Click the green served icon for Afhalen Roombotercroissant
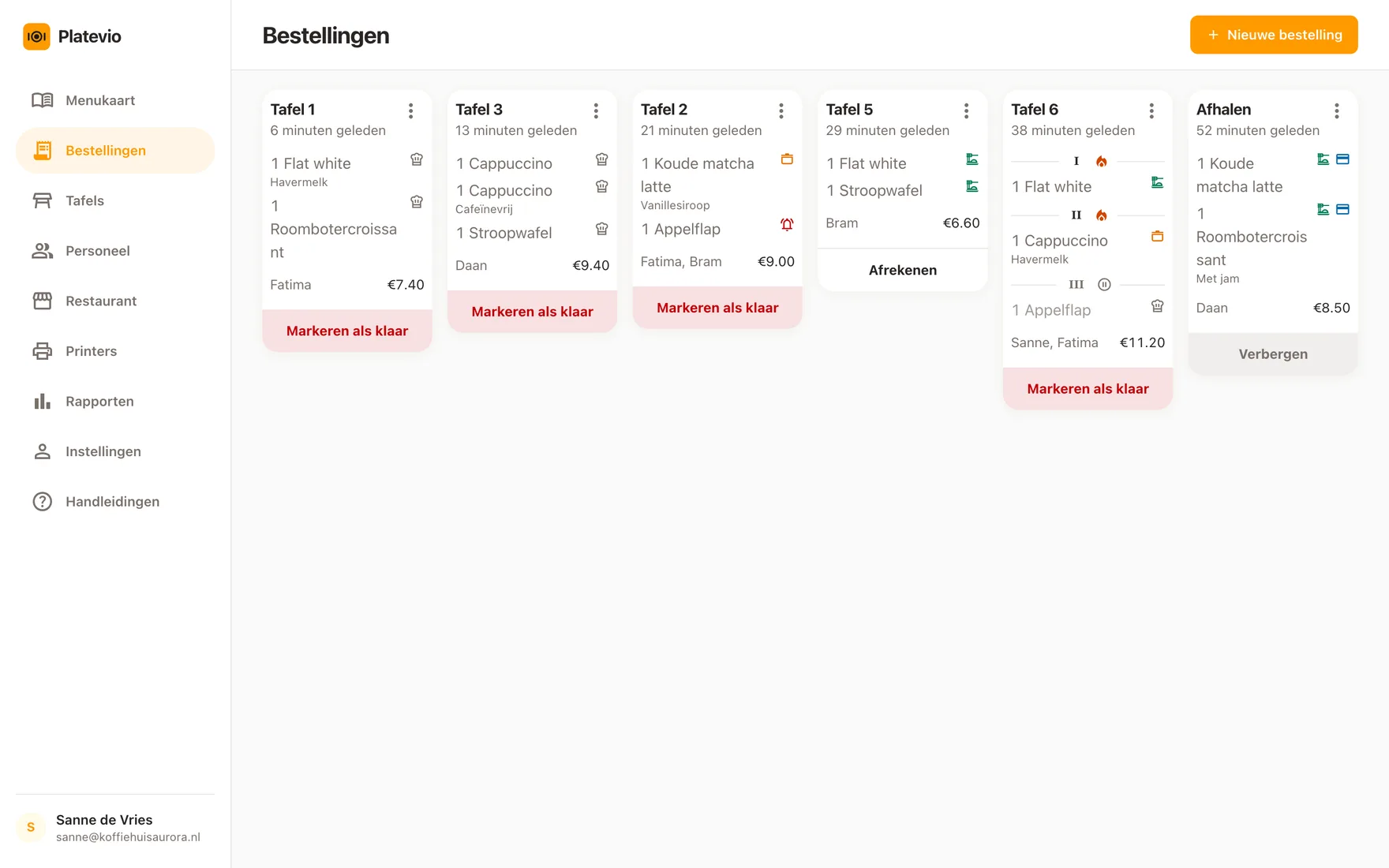 click(x=1323, y=210)
